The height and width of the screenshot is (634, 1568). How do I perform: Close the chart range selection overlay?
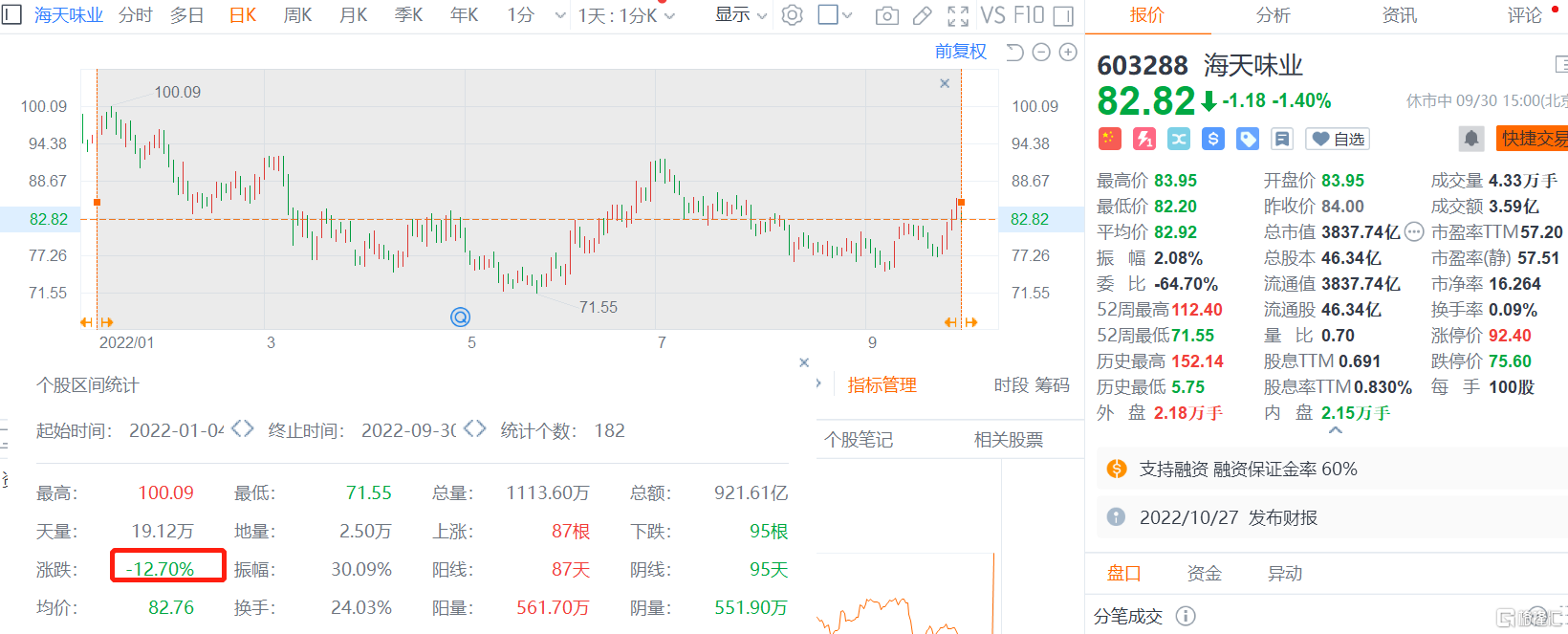click(x=945, y=83)
